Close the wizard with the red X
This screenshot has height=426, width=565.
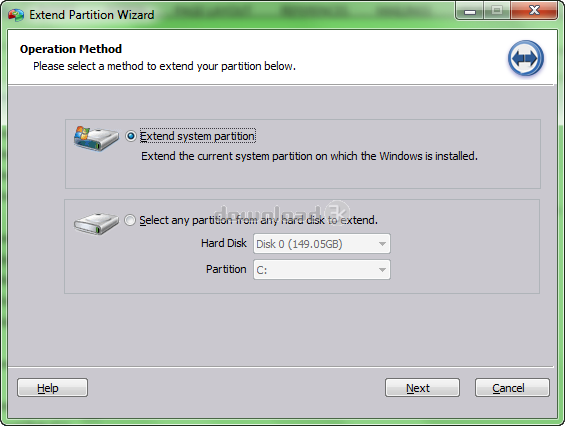pyautogui.click(x=534, y=11)
